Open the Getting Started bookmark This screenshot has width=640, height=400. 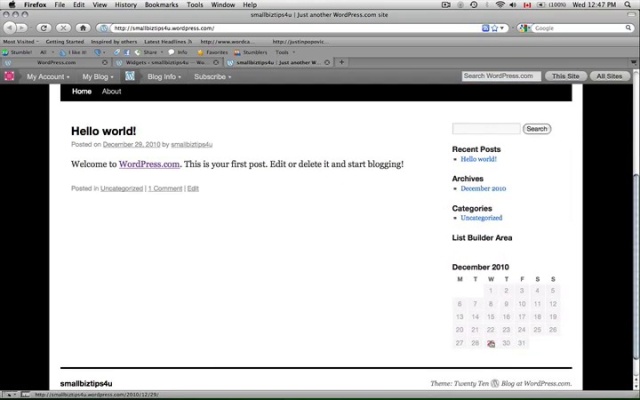[64, 42]
